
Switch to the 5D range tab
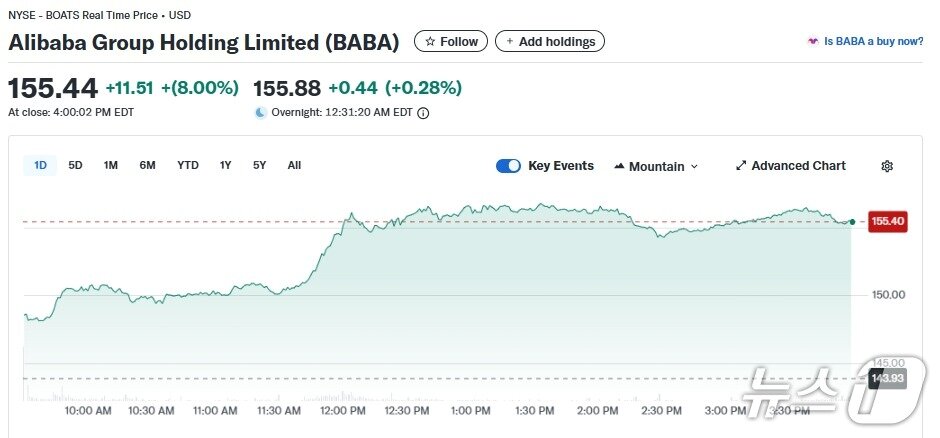pyautogui.click(x=75, y=165)
